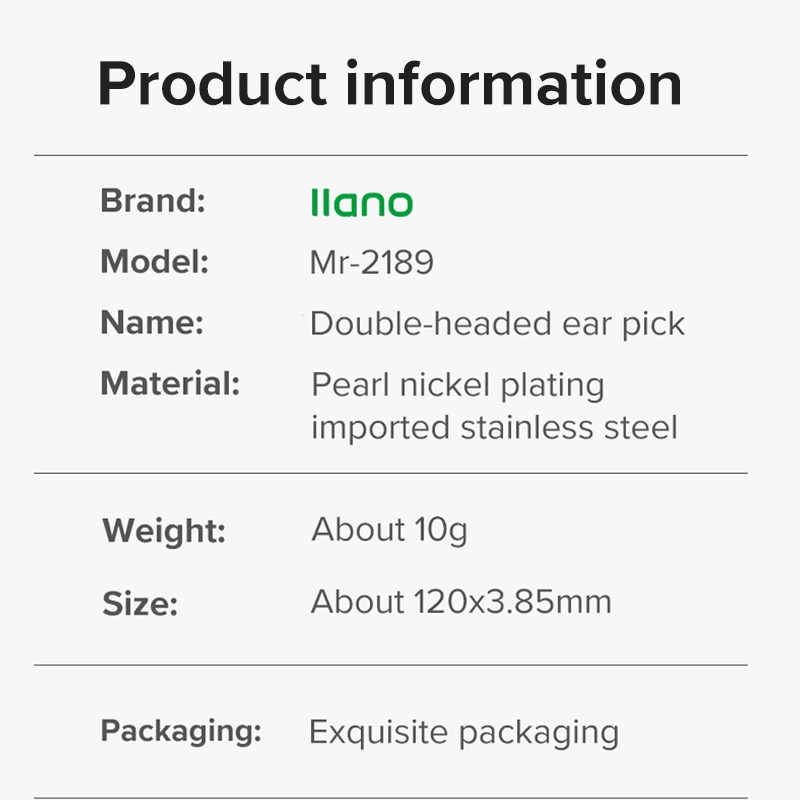The image size is (800, 800).
Task: Click the Double-headed ear pick text
Action: pyautogui.click(x=497, y=324)
